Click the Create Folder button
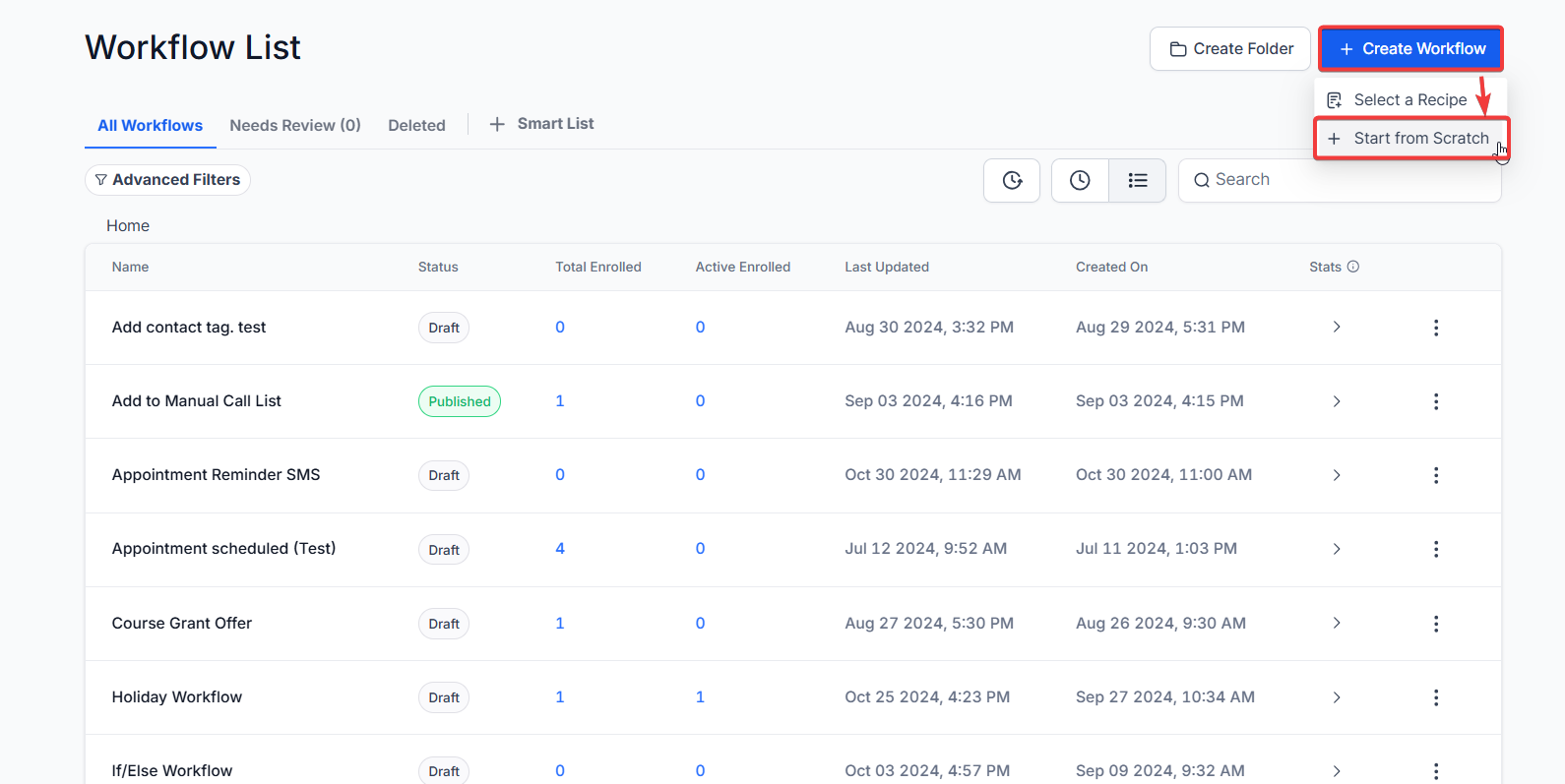This screenshot has width=1565, height=784. coord(1230,49)
